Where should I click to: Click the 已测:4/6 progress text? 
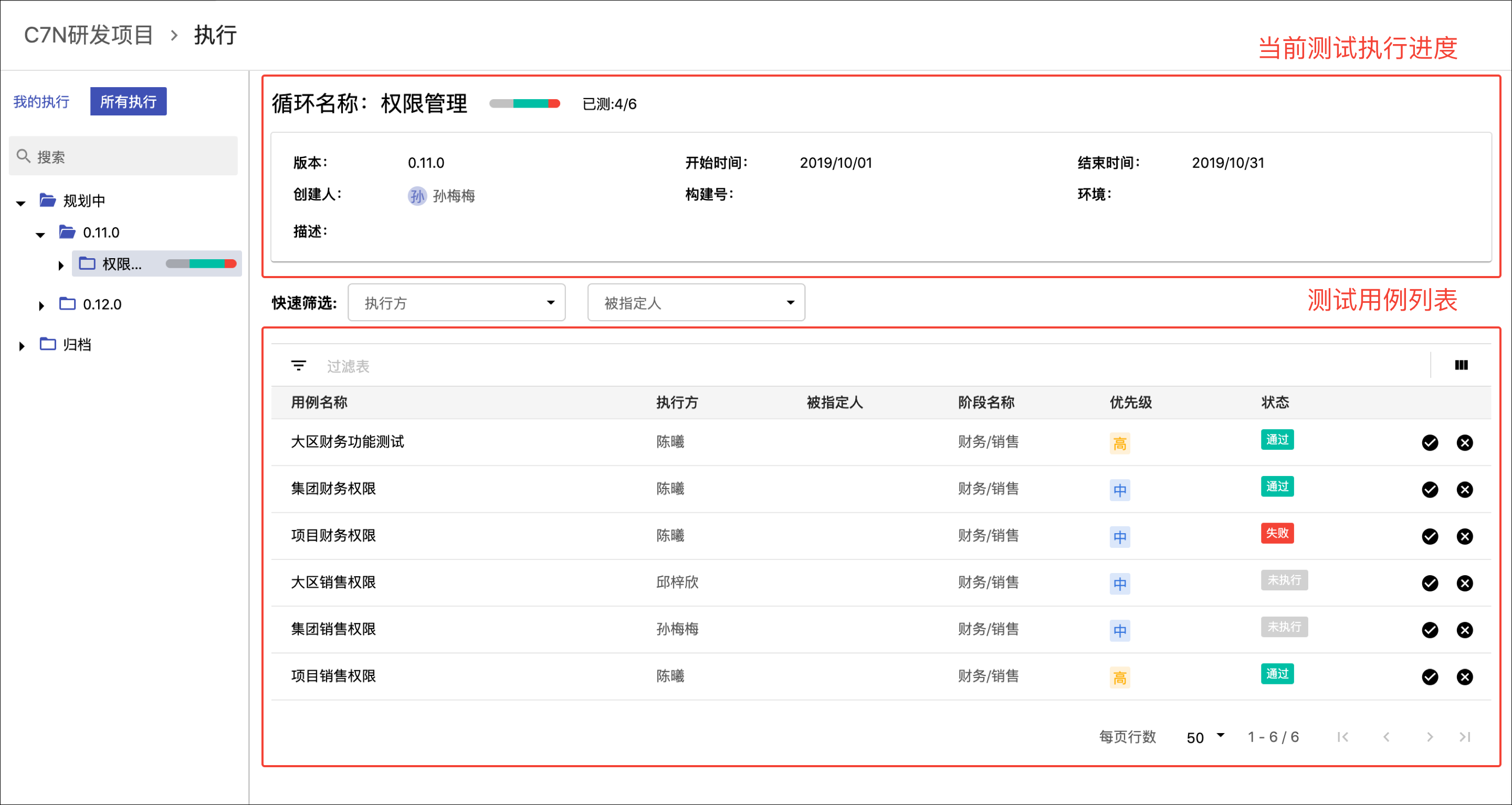(x=609, y=104)
